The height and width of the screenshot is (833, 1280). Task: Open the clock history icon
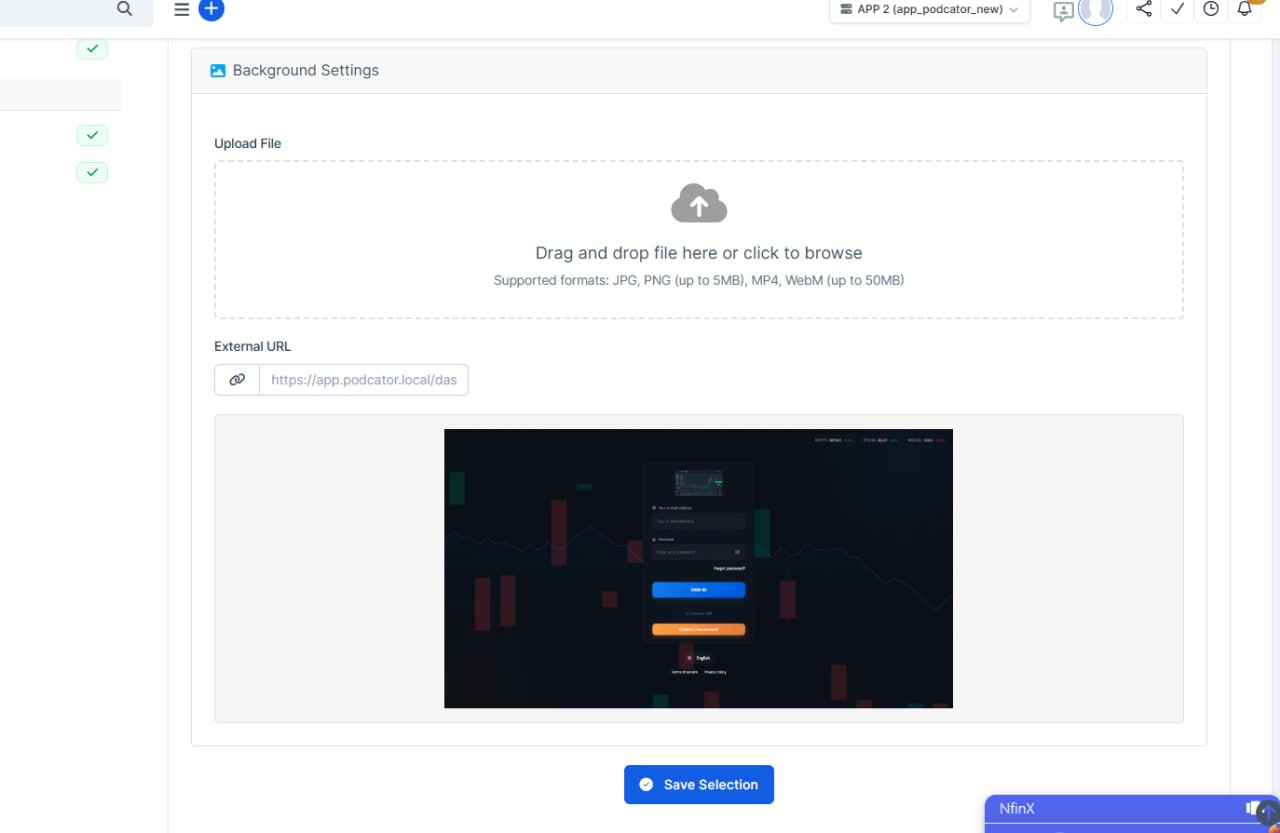1211,9
